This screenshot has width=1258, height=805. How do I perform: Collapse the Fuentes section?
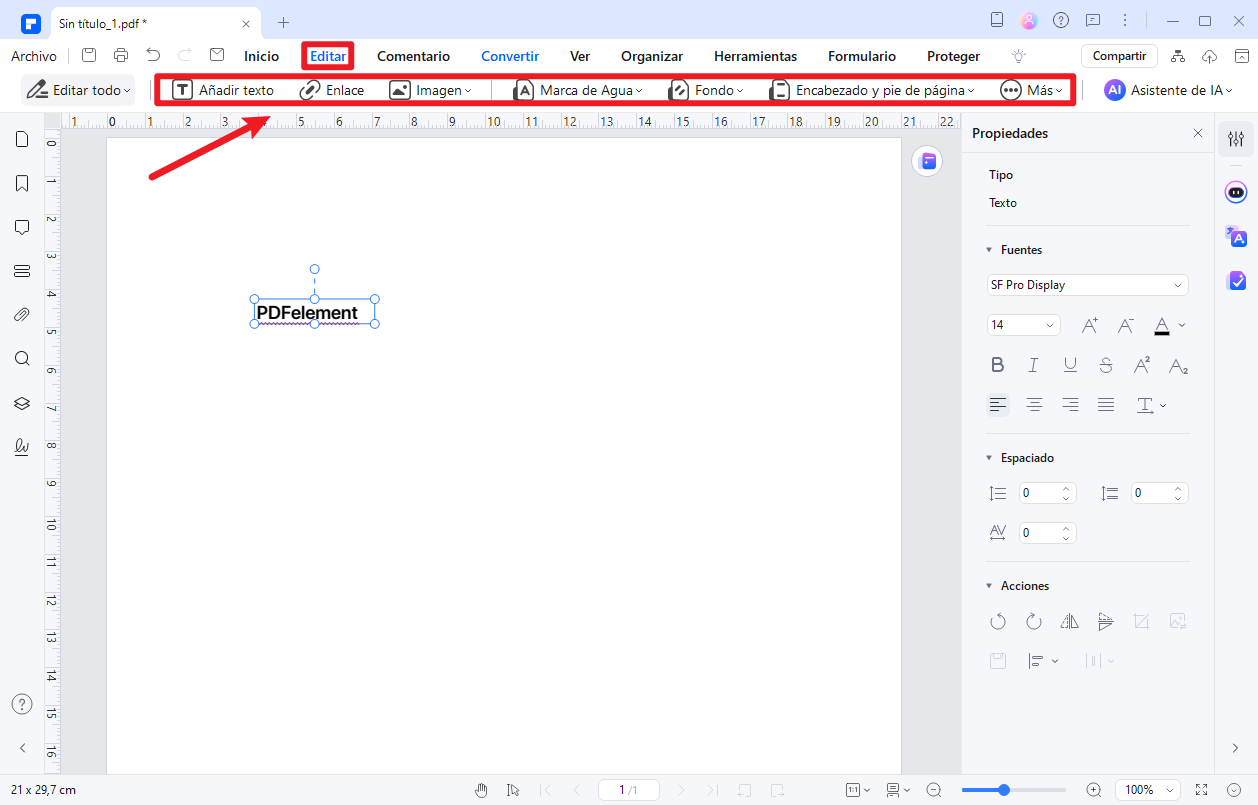[x=990, y=250]
